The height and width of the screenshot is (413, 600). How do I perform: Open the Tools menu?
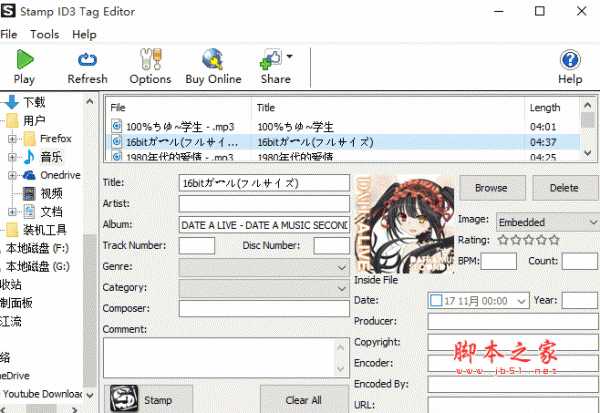(x=44, y=34)
